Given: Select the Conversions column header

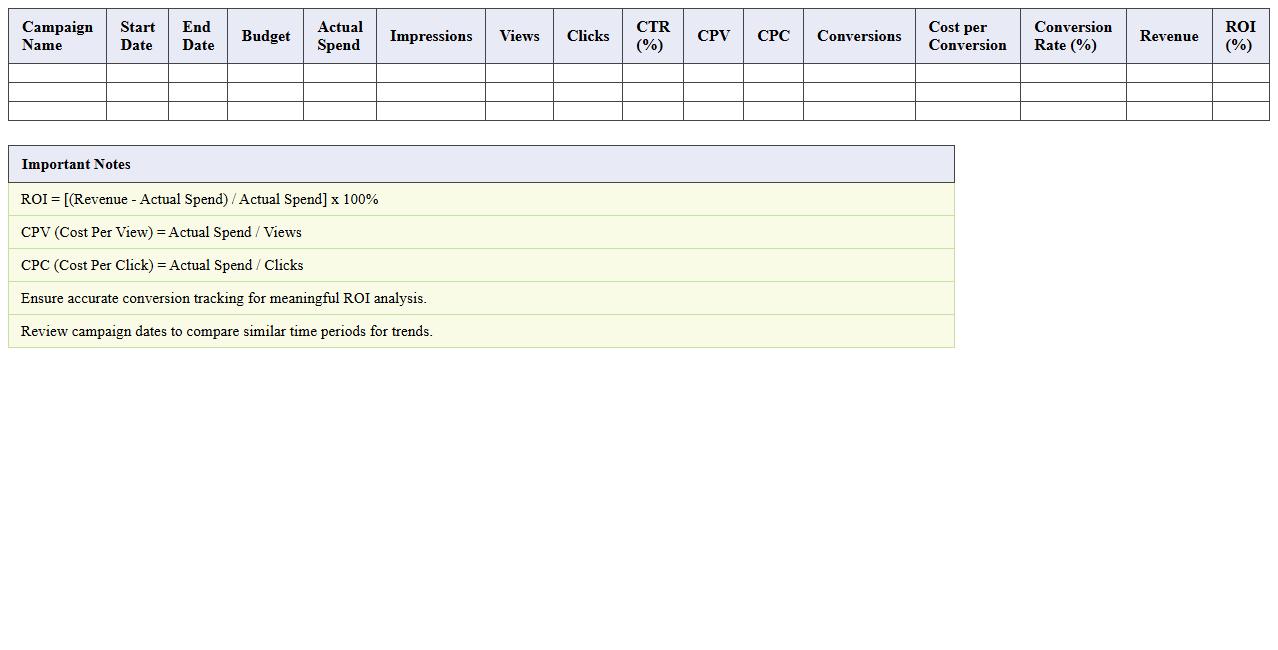Looking at the screenshot, I should (x=858, y=36).
